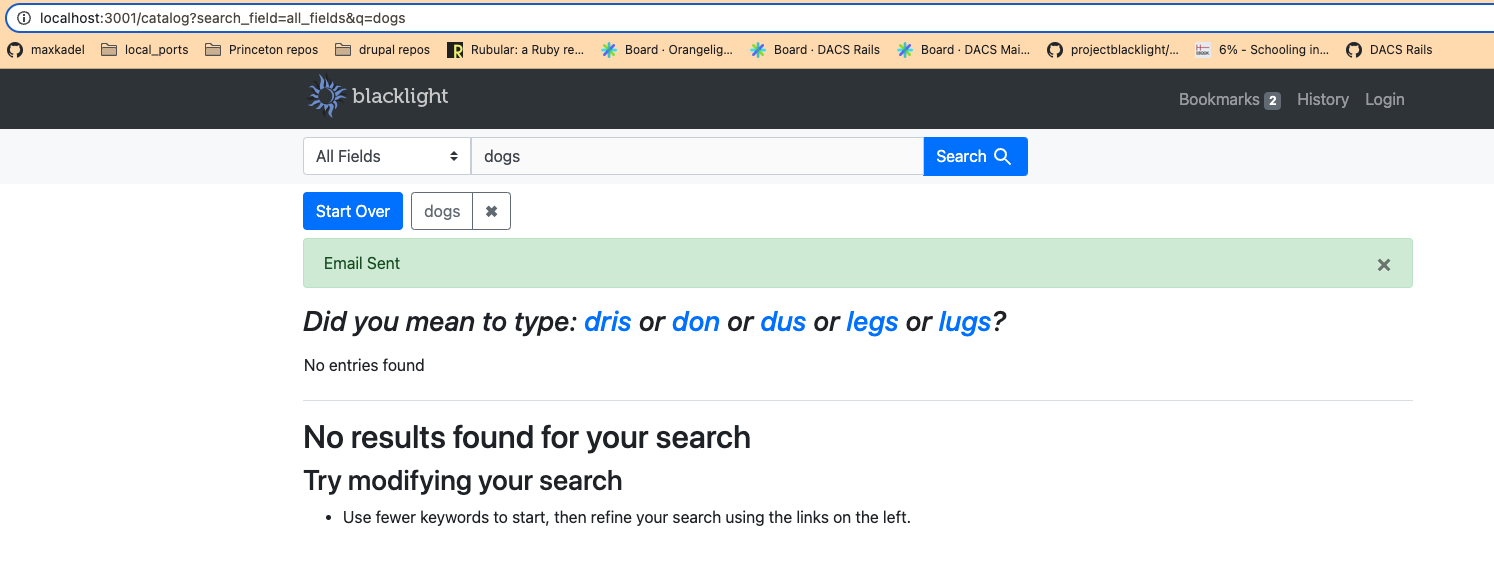The height and width of the screenshot is (587, 1494).
Task: Dismiss the Email Sent alert
Action: click(x=1384, y=264)
